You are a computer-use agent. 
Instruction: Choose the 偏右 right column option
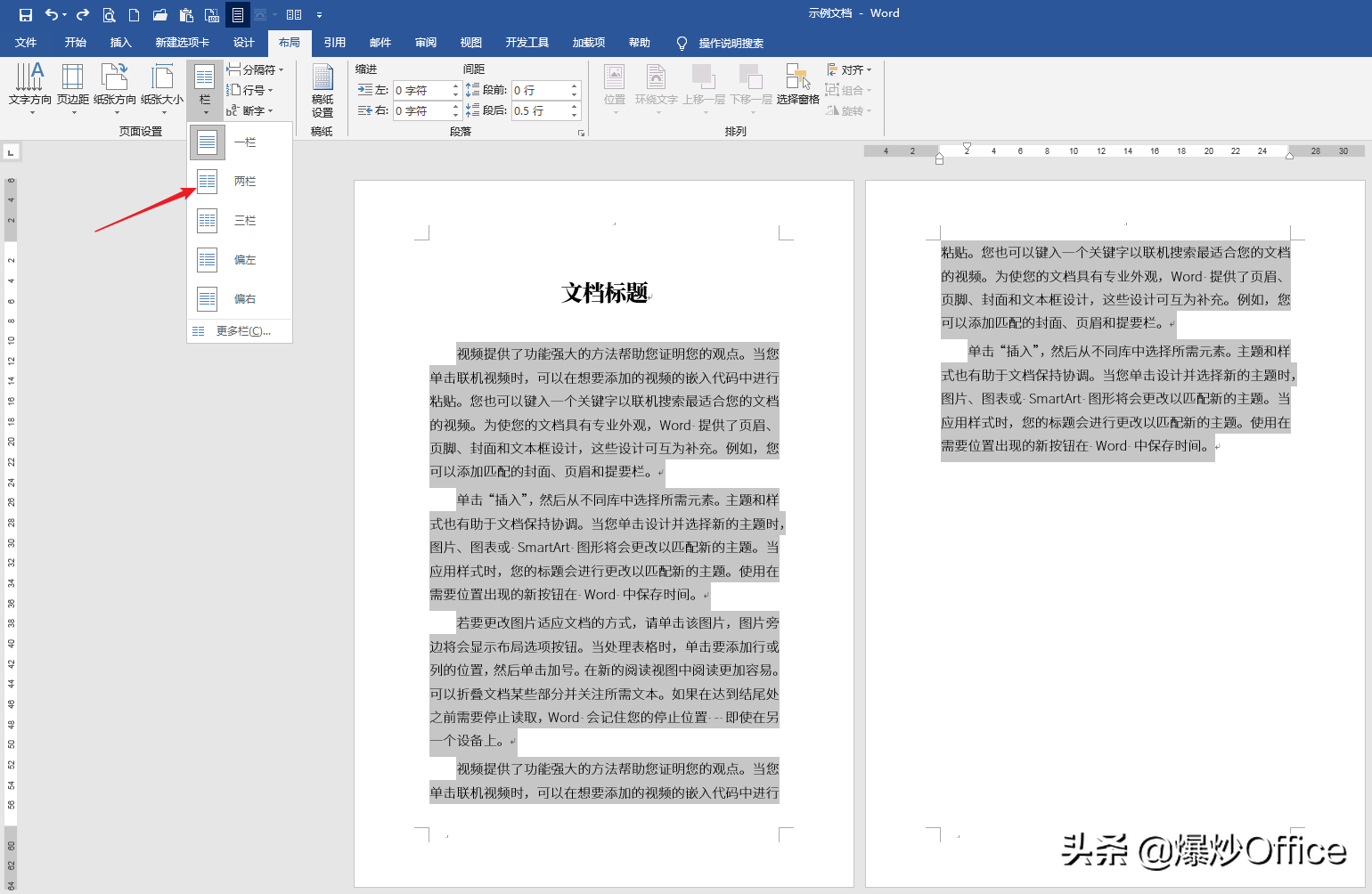click(240, 299)
